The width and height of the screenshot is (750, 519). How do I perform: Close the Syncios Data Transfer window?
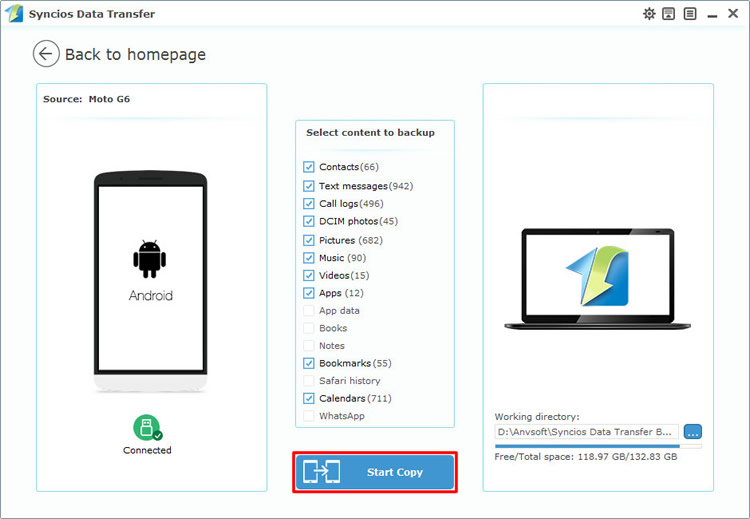click(733, 13)
